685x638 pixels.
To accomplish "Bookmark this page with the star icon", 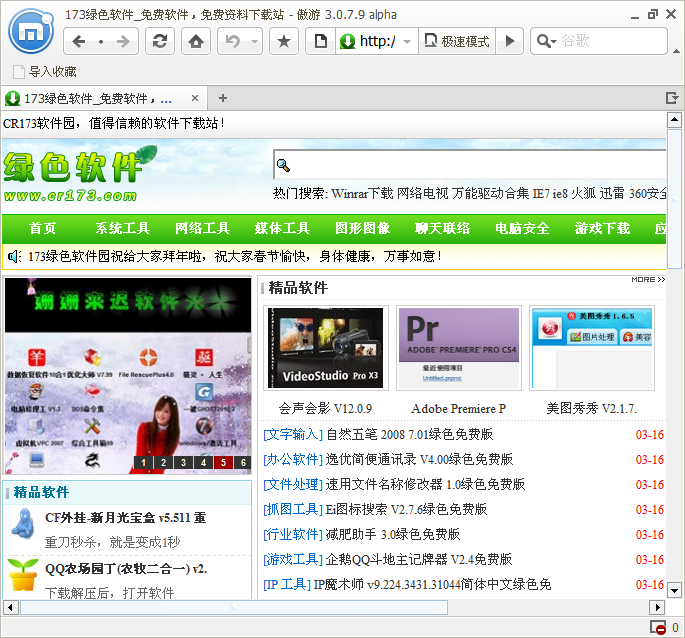I will [x=284, y=41].
